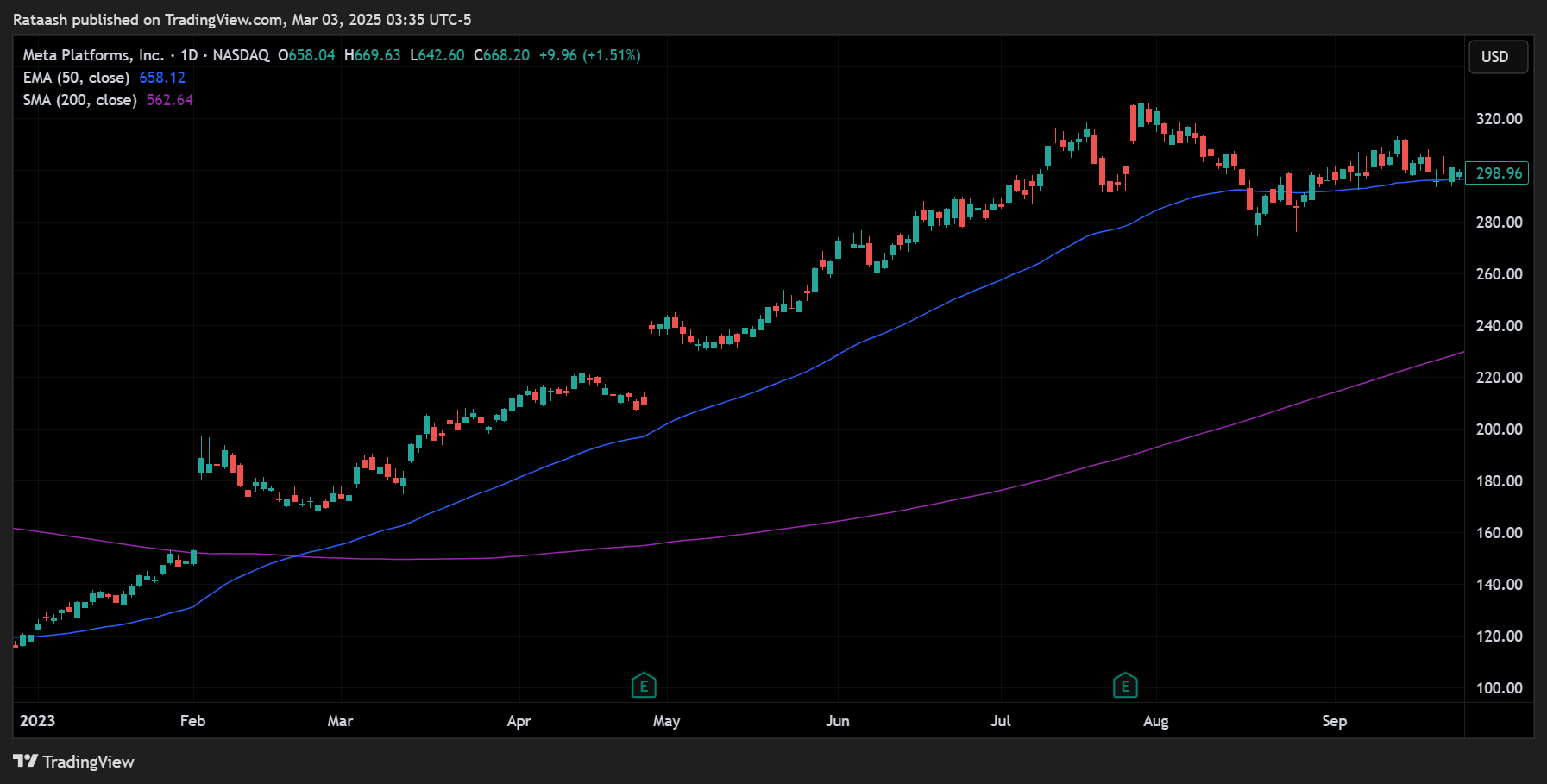Click the 1D interval label
The width and height of the screenshot is (1547, 784).
[x=189, y=55]
